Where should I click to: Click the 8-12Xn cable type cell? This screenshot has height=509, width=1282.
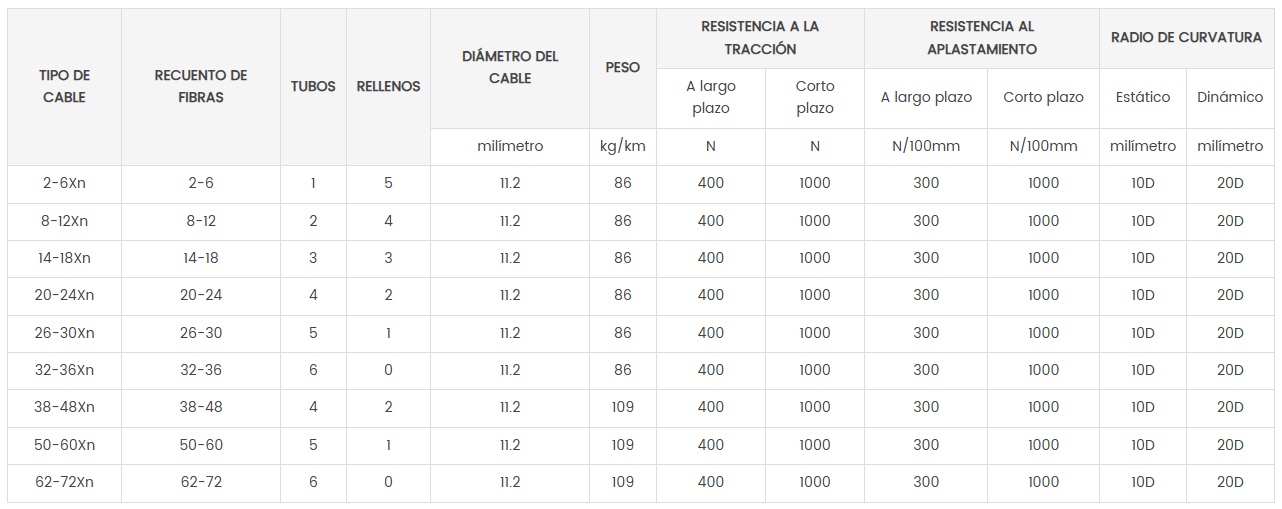point(64,221)
